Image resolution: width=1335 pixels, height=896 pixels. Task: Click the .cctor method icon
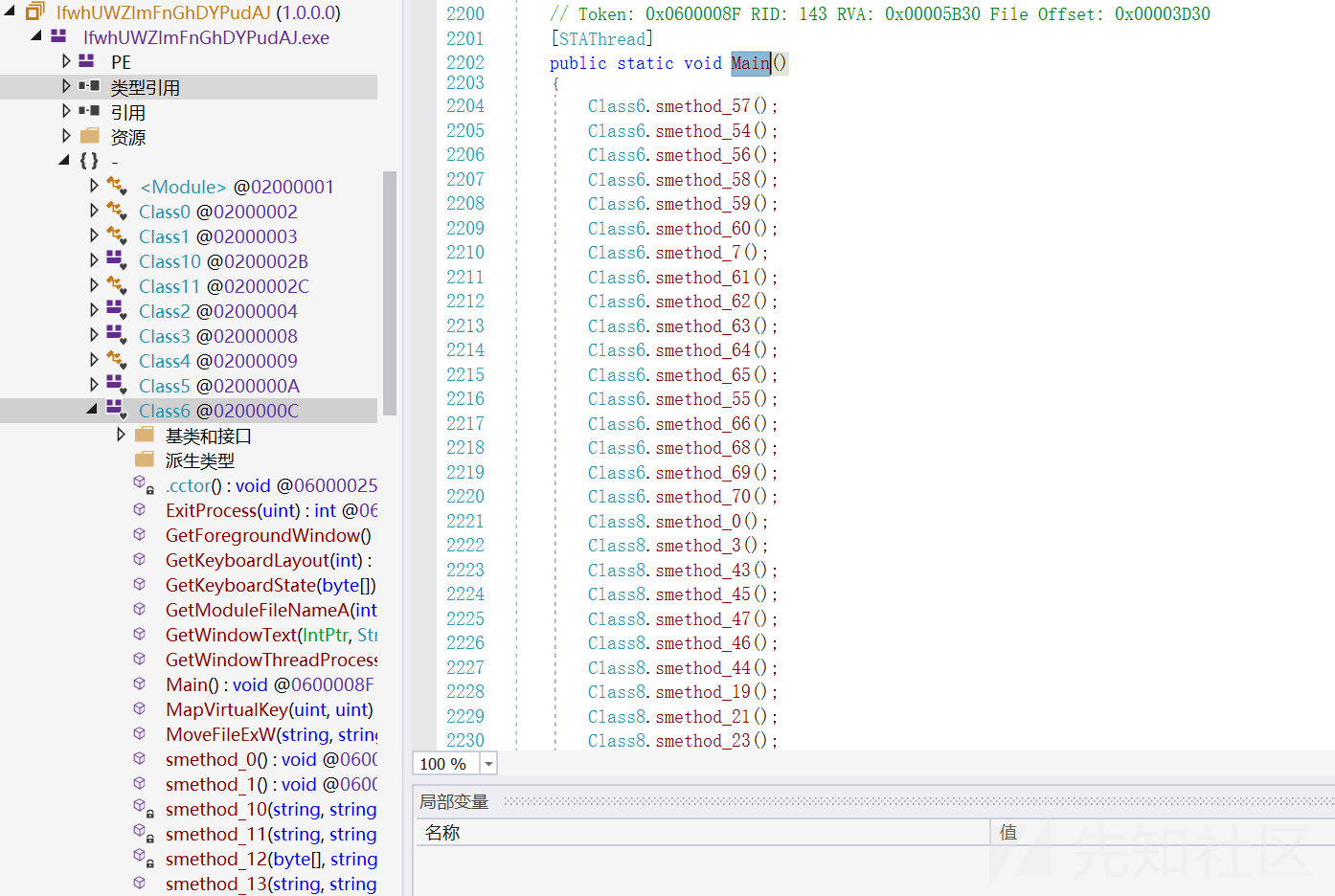(143, 484)
